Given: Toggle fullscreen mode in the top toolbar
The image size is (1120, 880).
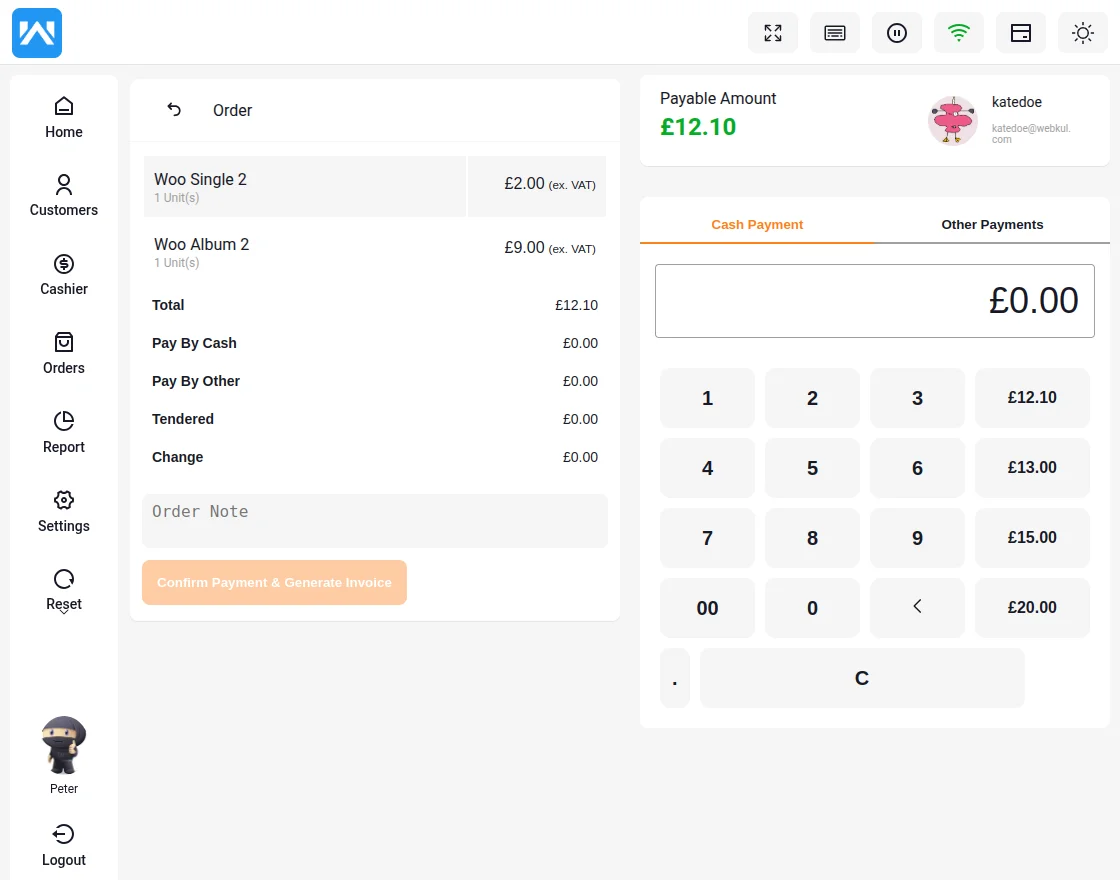Looking at the screenshot, I should (x=772, y=32).
